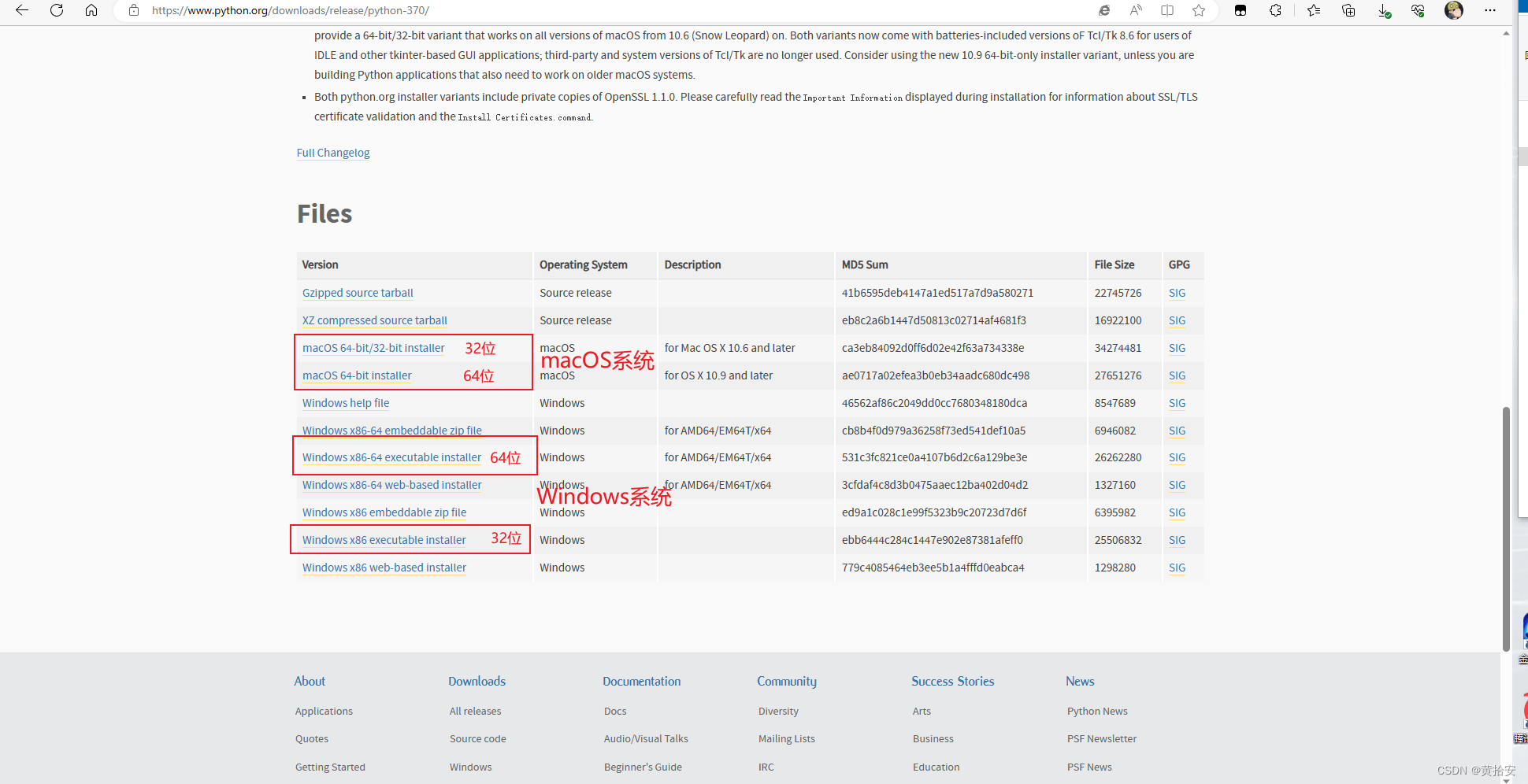Download Windows x86-64 embeddable zip file
The height and width of the screenshot is (784, 1528).
click(x=392, y=431)
